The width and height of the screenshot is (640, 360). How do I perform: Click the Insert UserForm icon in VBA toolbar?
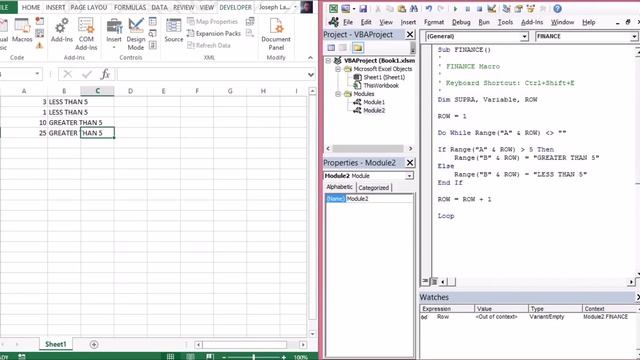(345, 8)
